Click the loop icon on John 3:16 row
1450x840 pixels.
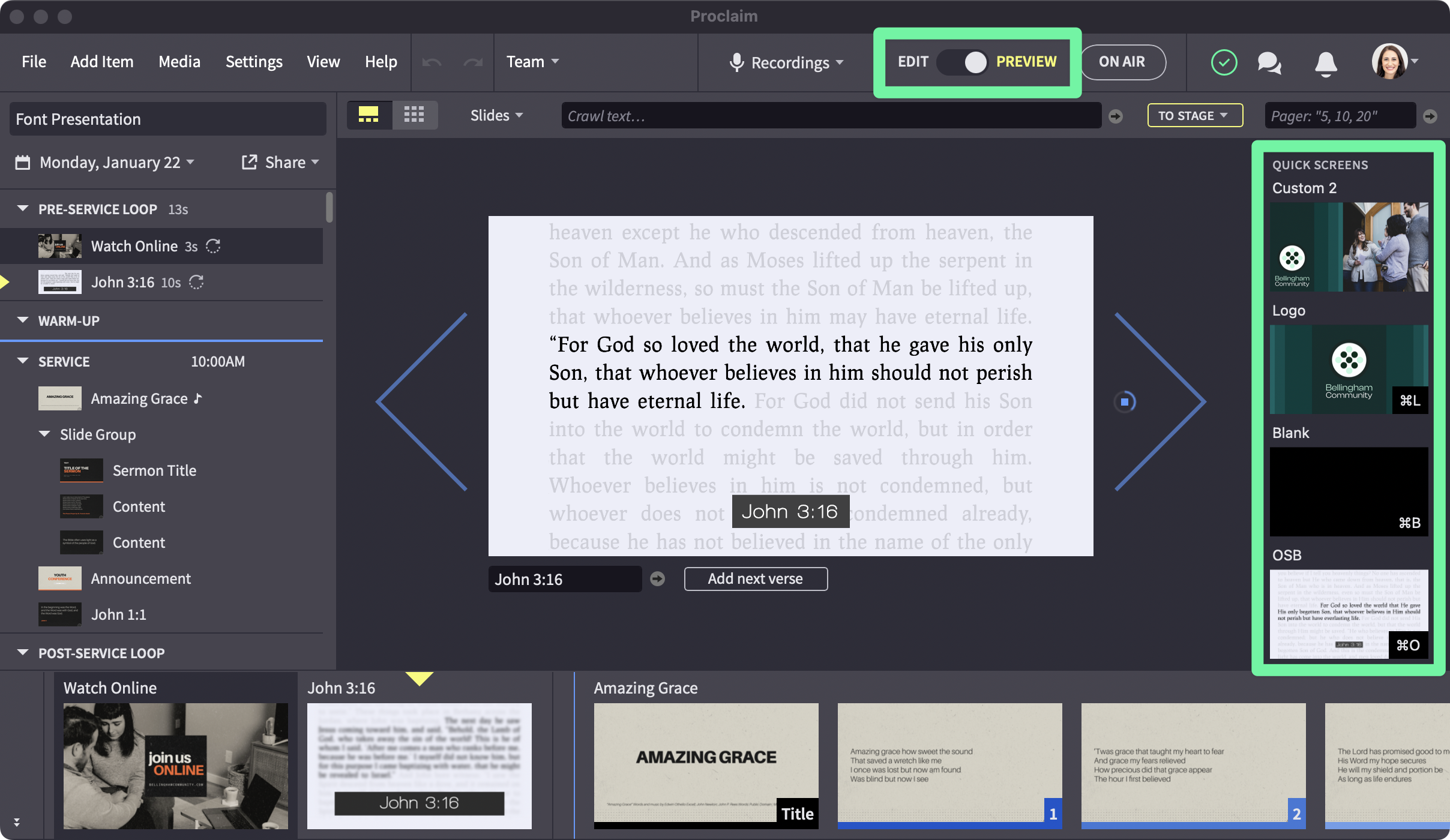[196, 283]
